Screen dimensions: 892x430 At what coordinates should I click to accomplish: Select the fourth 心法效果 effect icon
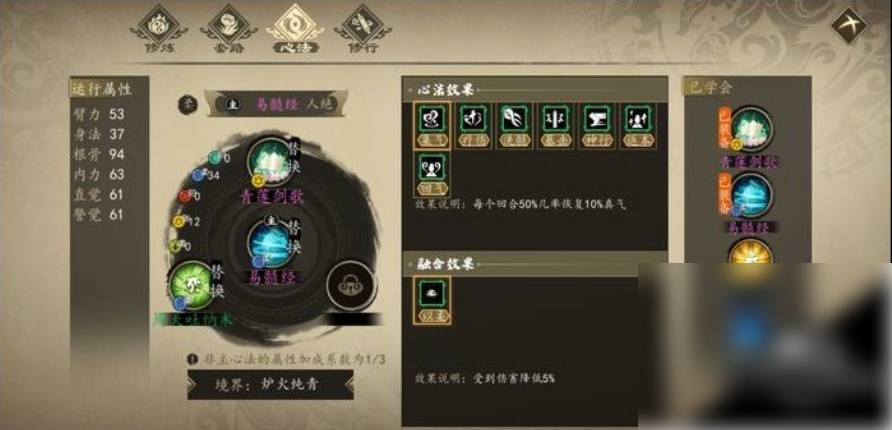pyautogui.click(x=556, y=126)
